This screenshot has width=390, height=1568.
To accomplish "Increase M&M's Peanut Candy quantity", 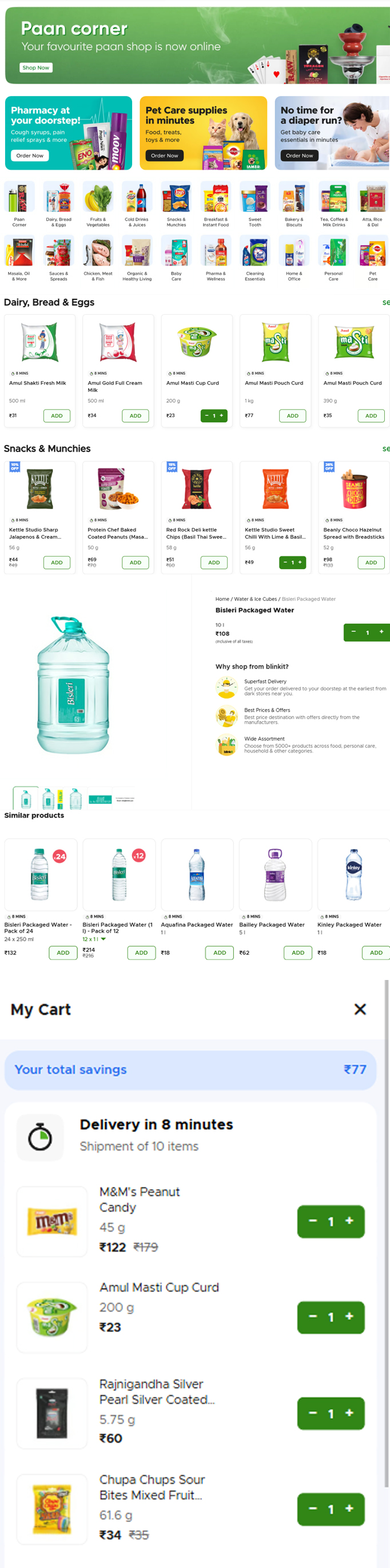I will (350, 1221).
